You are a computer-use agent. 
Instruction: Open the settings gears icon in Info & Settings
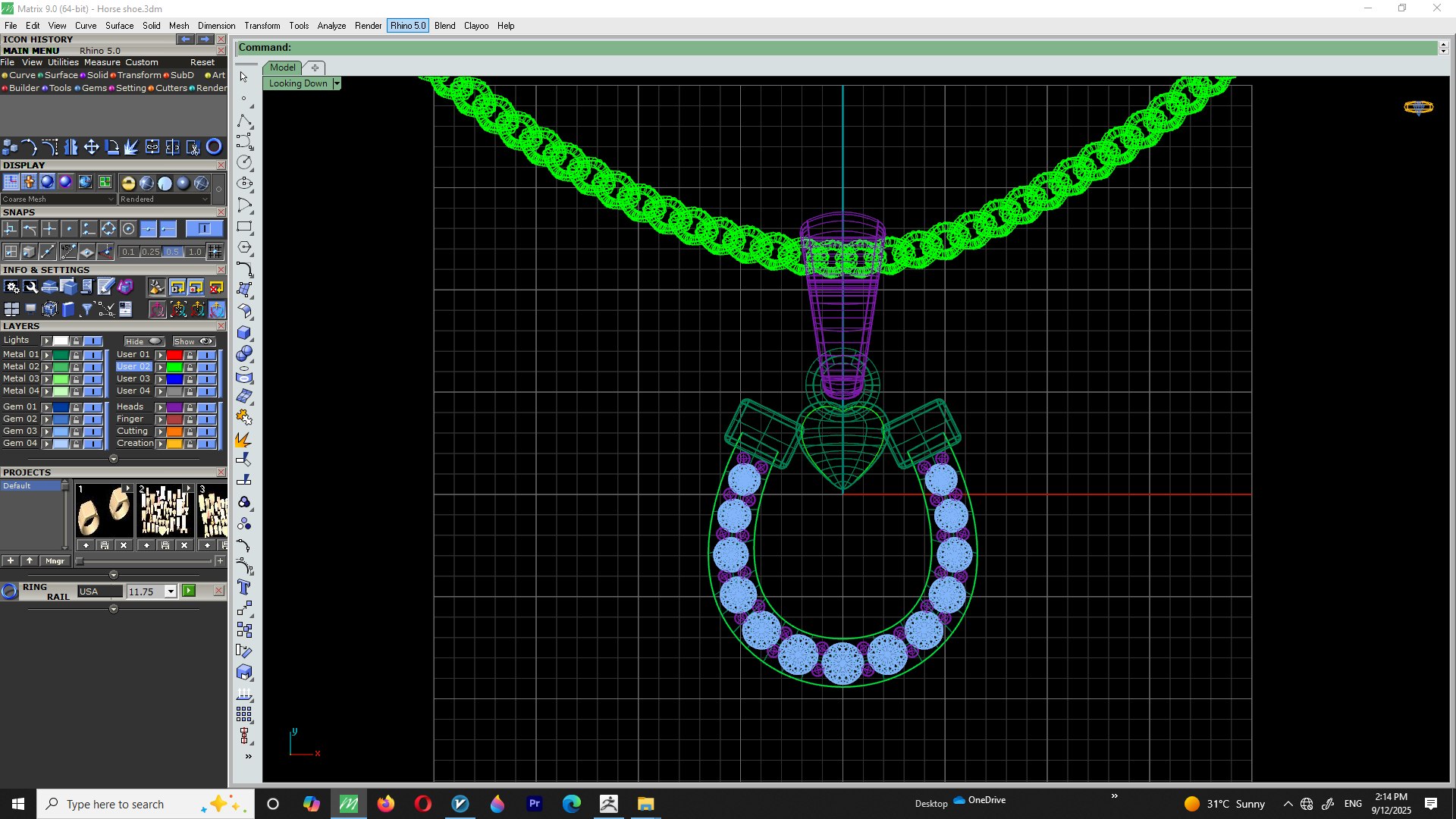point(11,287)
